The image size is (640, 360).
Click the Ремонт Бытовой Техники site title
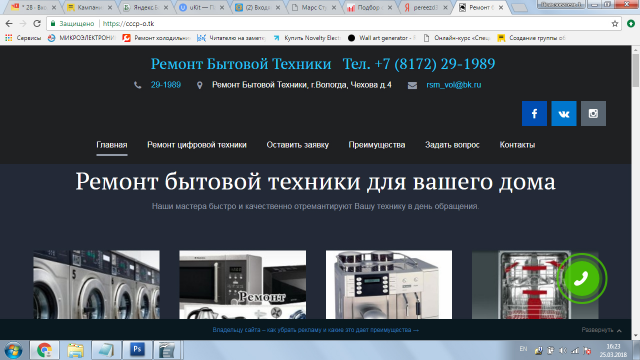pyautogui.click(x=241, y=64)
